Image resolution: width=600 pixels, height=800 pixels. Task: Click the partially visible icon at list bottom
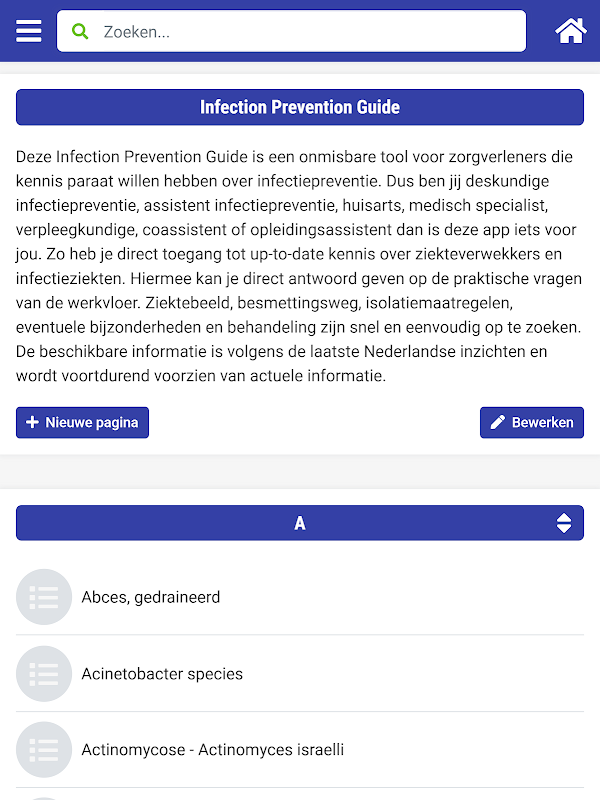(x=44, y=797)
